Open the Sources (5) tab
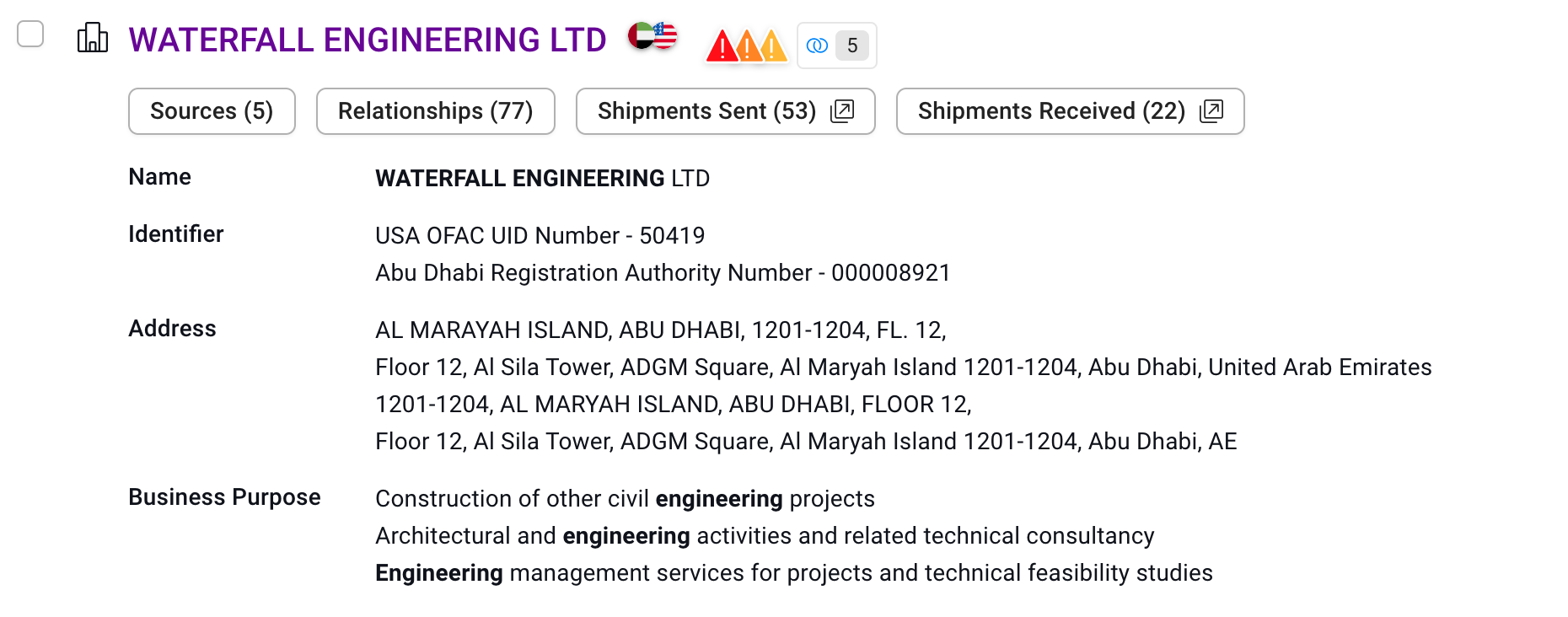The width and height of the screenshot is (1568, 617). click(x=212, y=111)
